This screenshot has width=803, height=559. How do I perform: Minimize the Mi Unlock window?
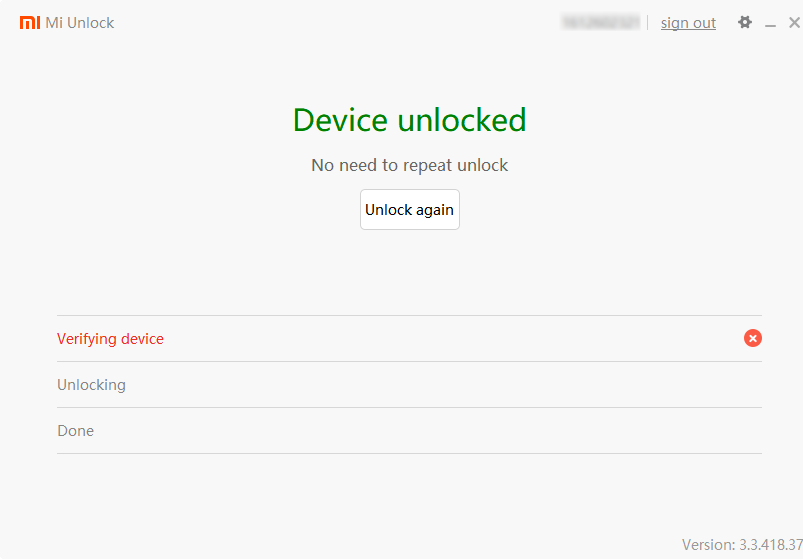pos(770,23)
